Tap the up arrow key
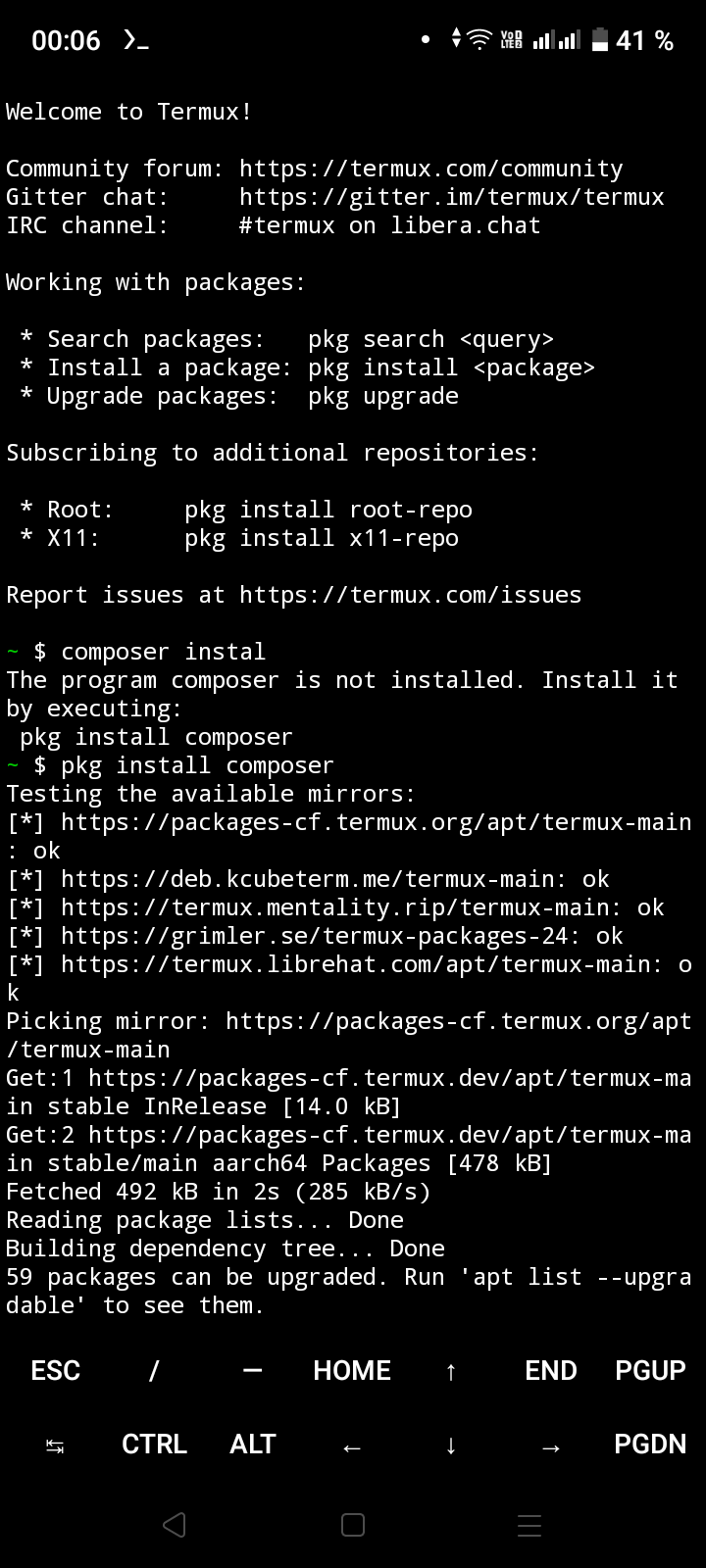Image resolution: width=706 pixels, height=1568 pixels. pos(451,1370)
